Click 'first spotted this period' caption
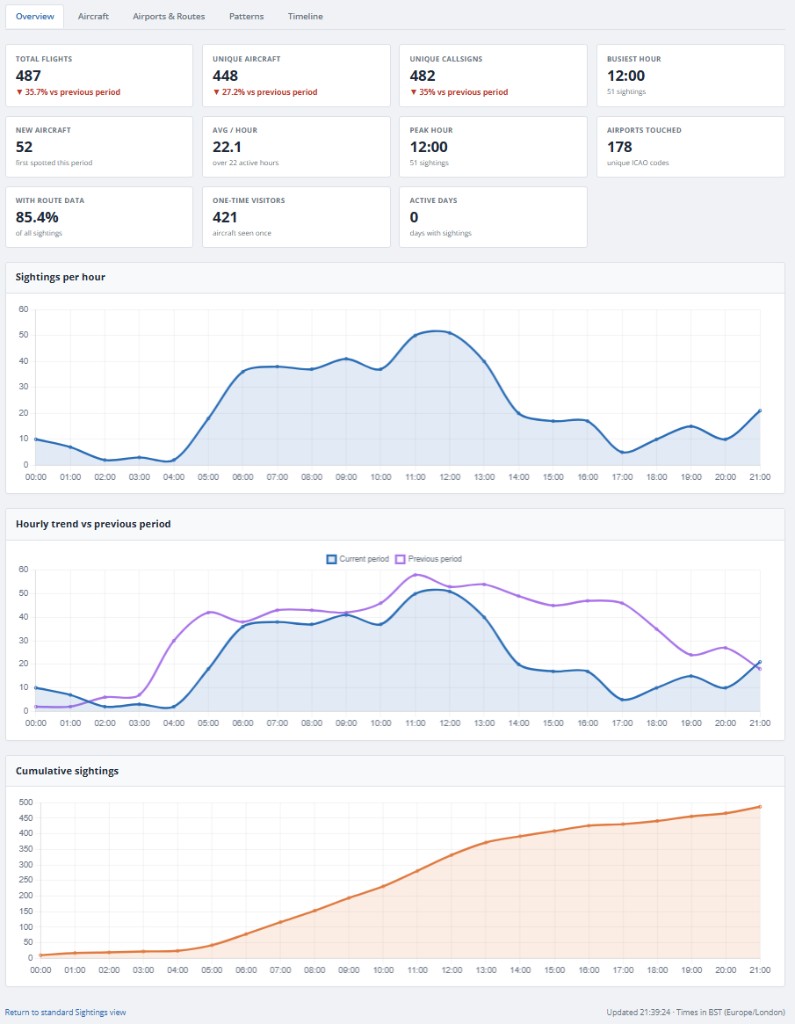The image size is (795, 1024). [x=54, y=163]
